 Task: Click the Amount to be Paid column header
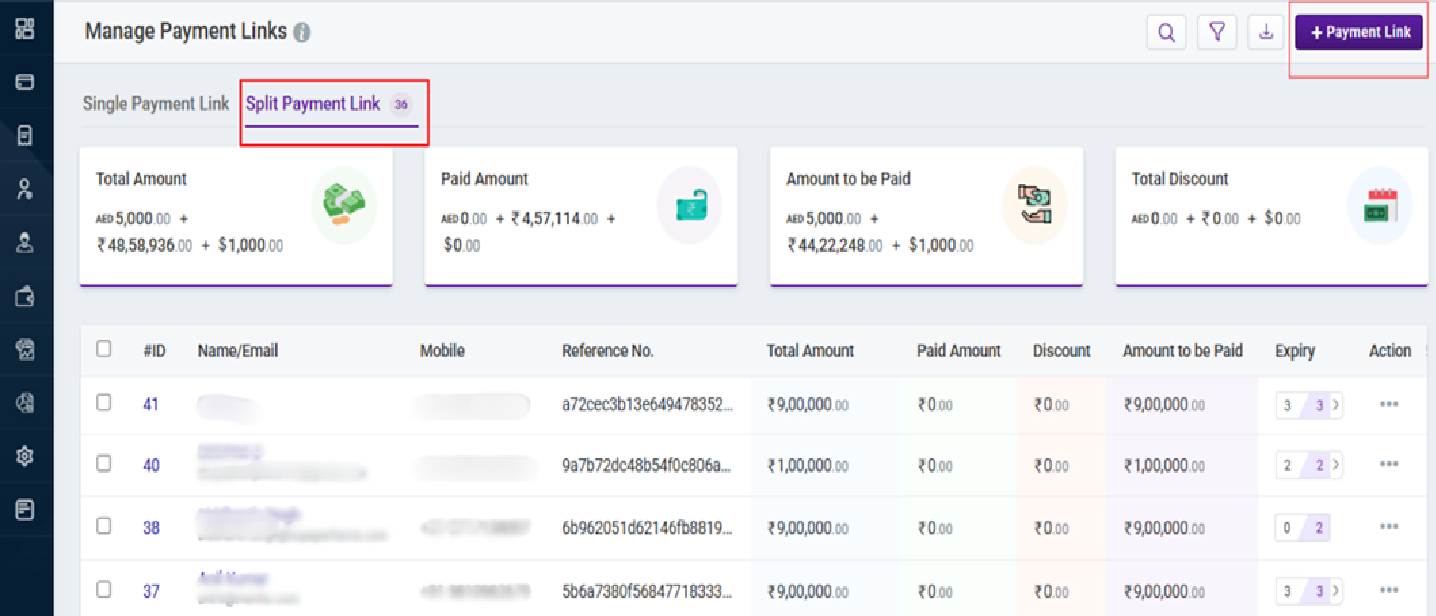point(1183,350)
